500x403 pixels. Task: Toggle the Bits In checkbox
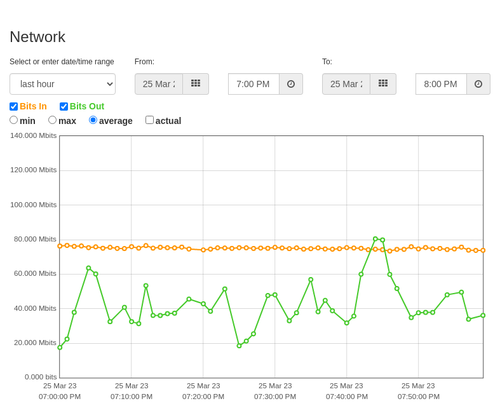point(14,106)
